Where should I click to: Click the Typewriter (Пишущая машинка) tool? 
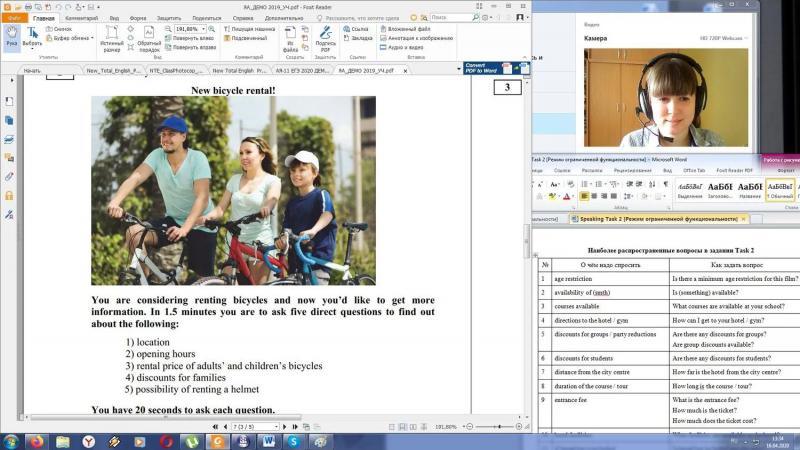(x=250, y=29)
